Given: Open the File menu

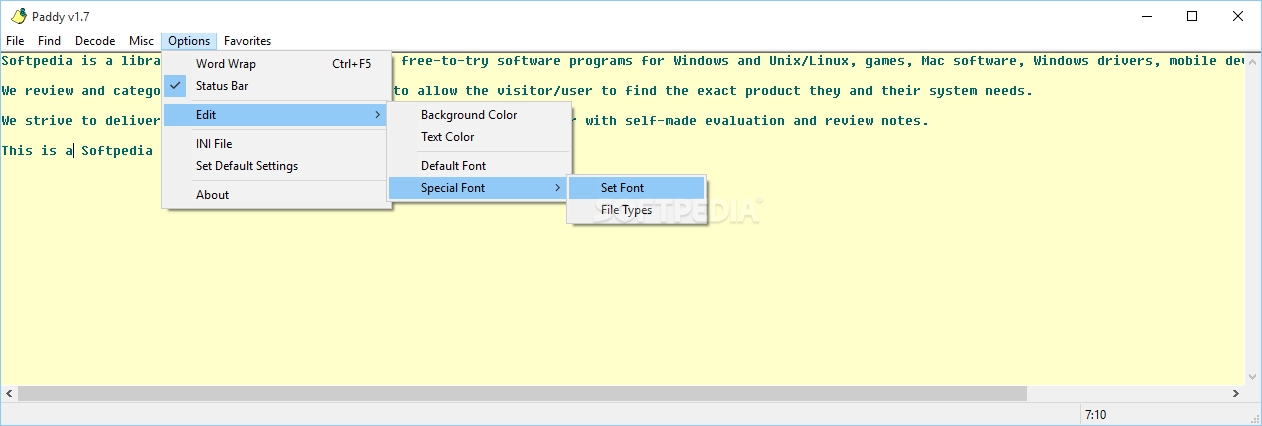Looking at the screenshot, I should point(15,41).
